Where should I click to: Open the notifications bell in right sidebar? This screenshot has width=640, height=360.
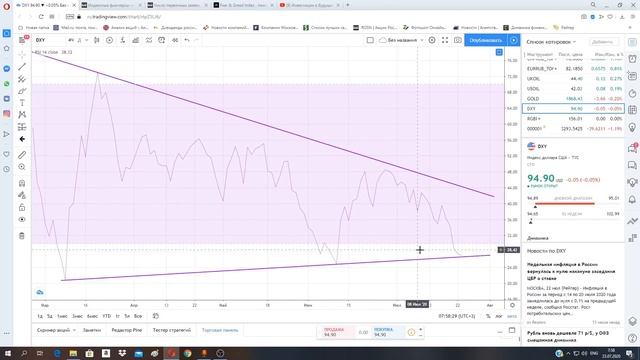pos(632,200)
